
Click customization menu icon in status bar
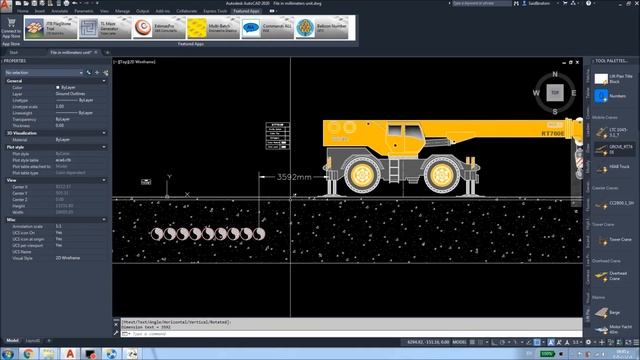click(636, 342)
